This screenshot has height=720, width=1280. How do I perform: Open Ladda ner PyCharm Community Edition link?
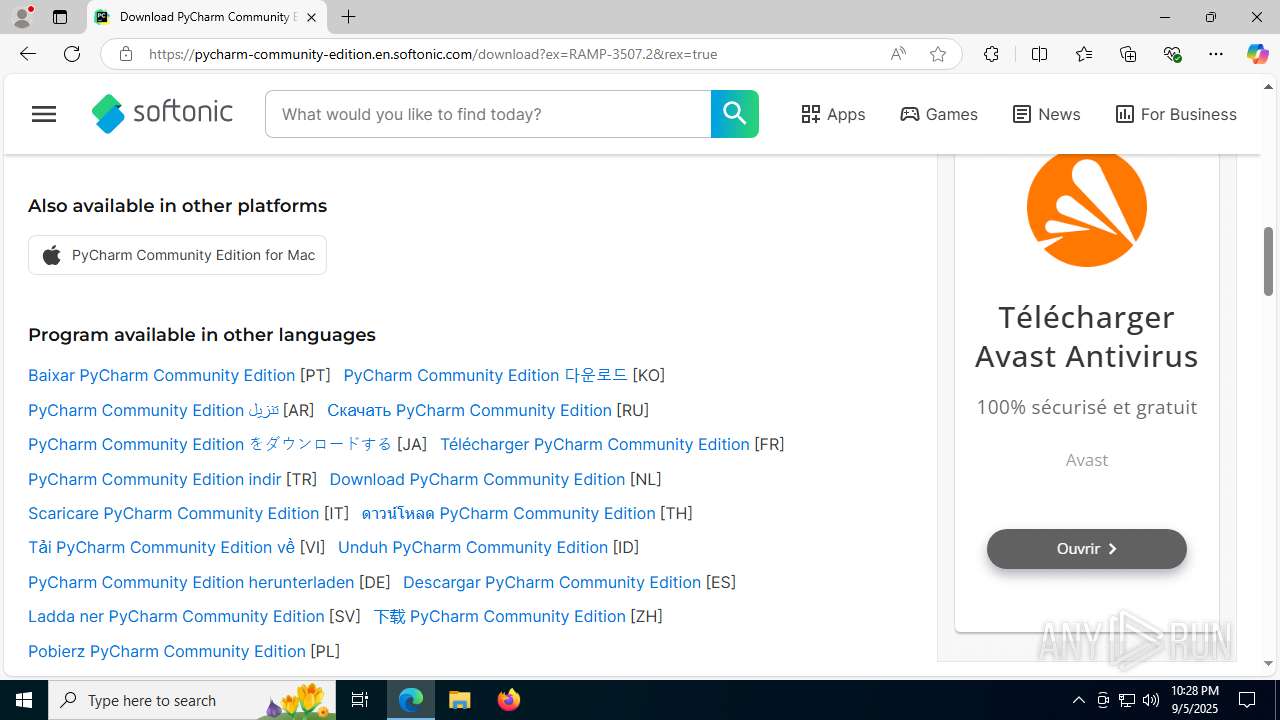176,616
